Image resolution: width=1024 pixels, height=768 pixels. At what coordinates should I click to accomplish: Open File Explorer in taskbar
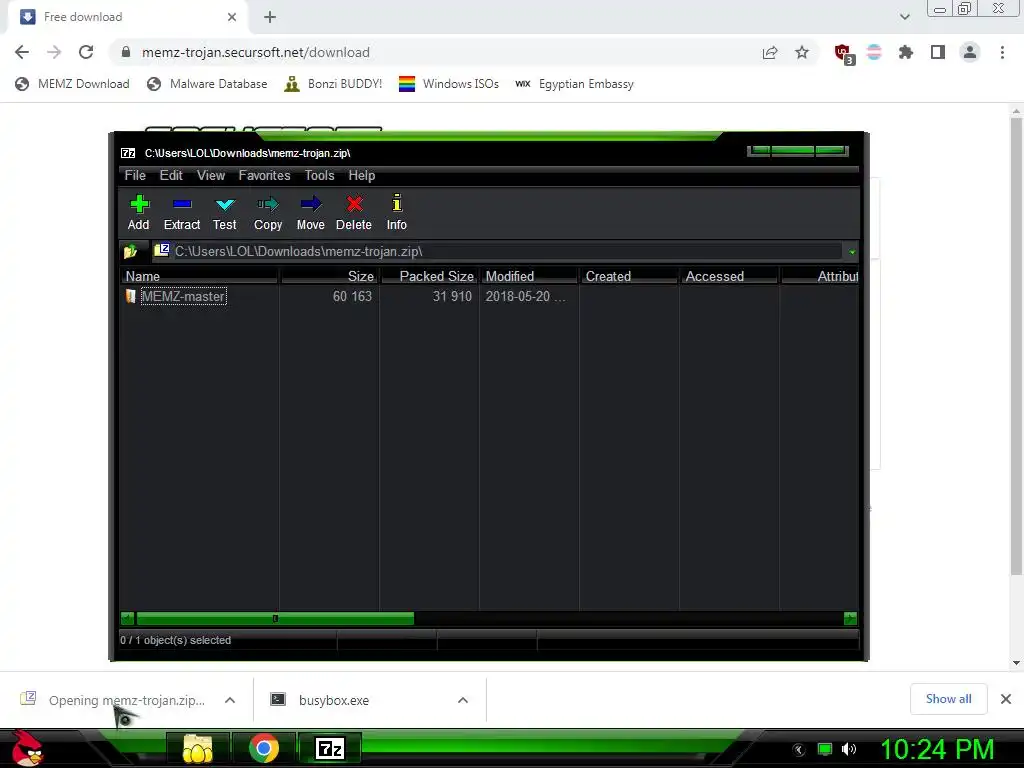point(197,749)
